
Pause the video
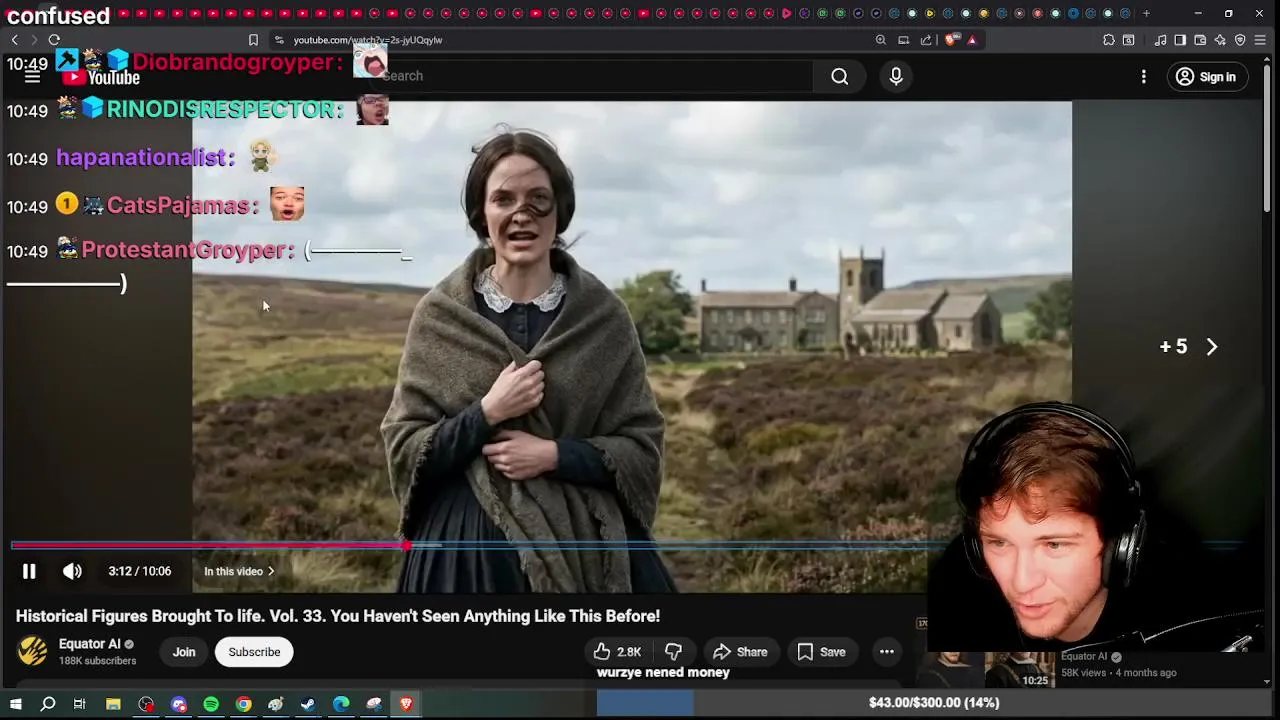click(x=29, y=571)
